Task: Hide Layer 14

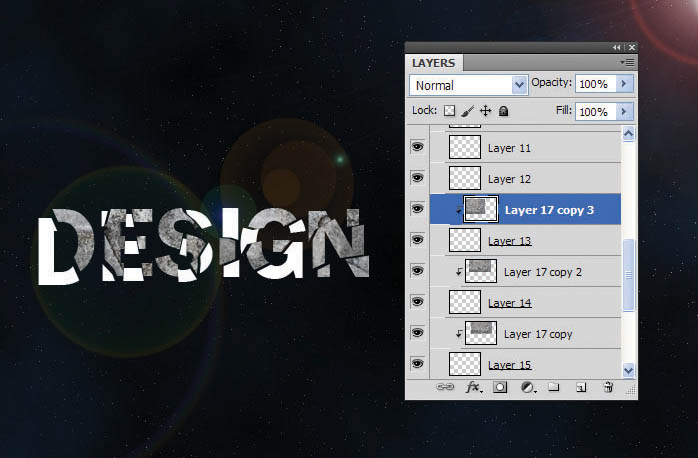Action: pos(417,302)
